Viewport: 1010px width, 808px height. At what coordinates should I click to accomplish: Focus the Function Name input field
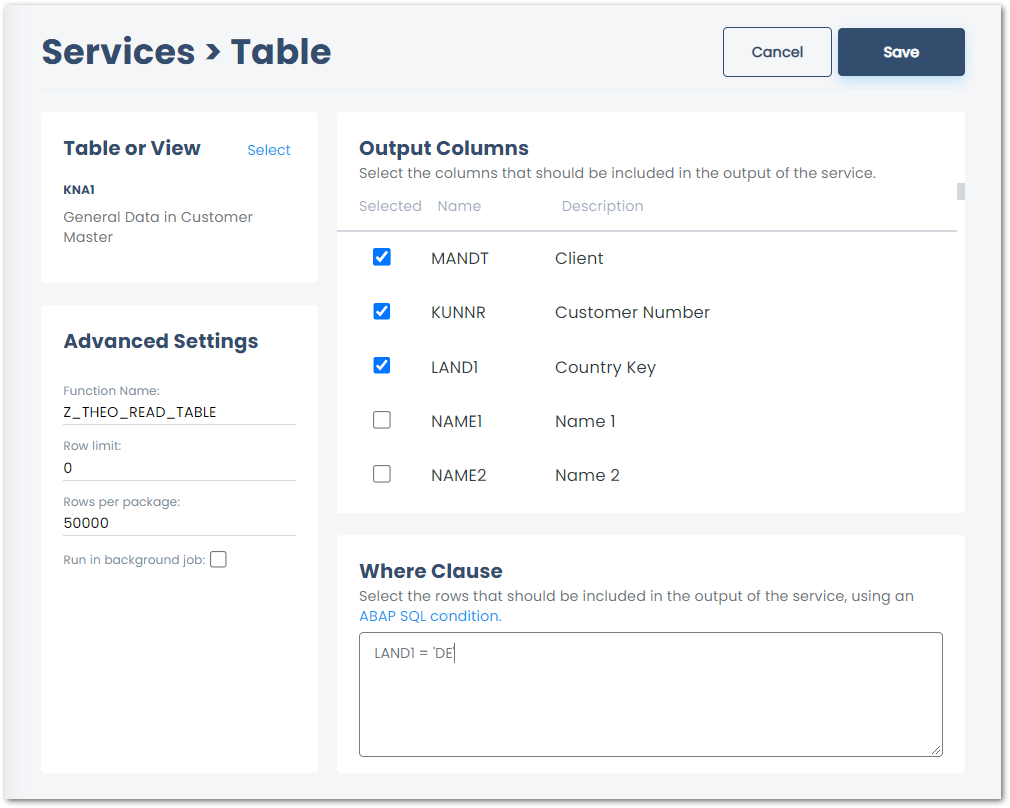coord(178,412)
